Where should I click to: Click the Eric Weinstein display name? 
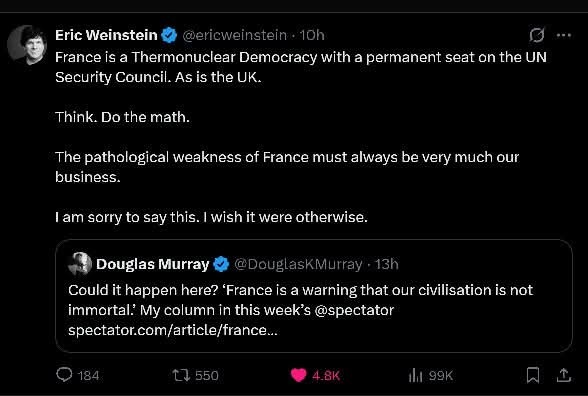click(106, 35)
